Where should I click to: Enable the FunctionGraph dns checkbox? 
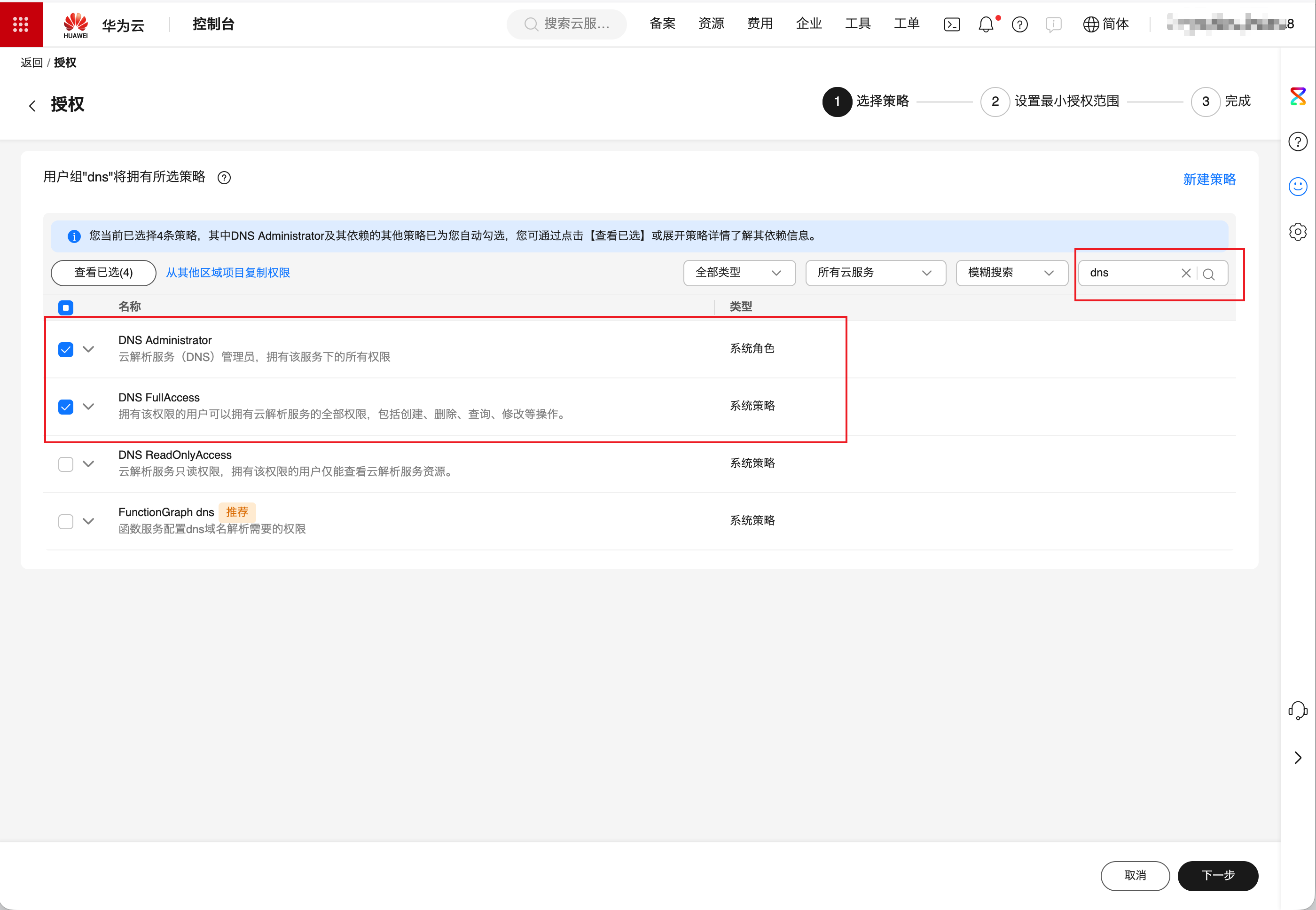point(66,521)
